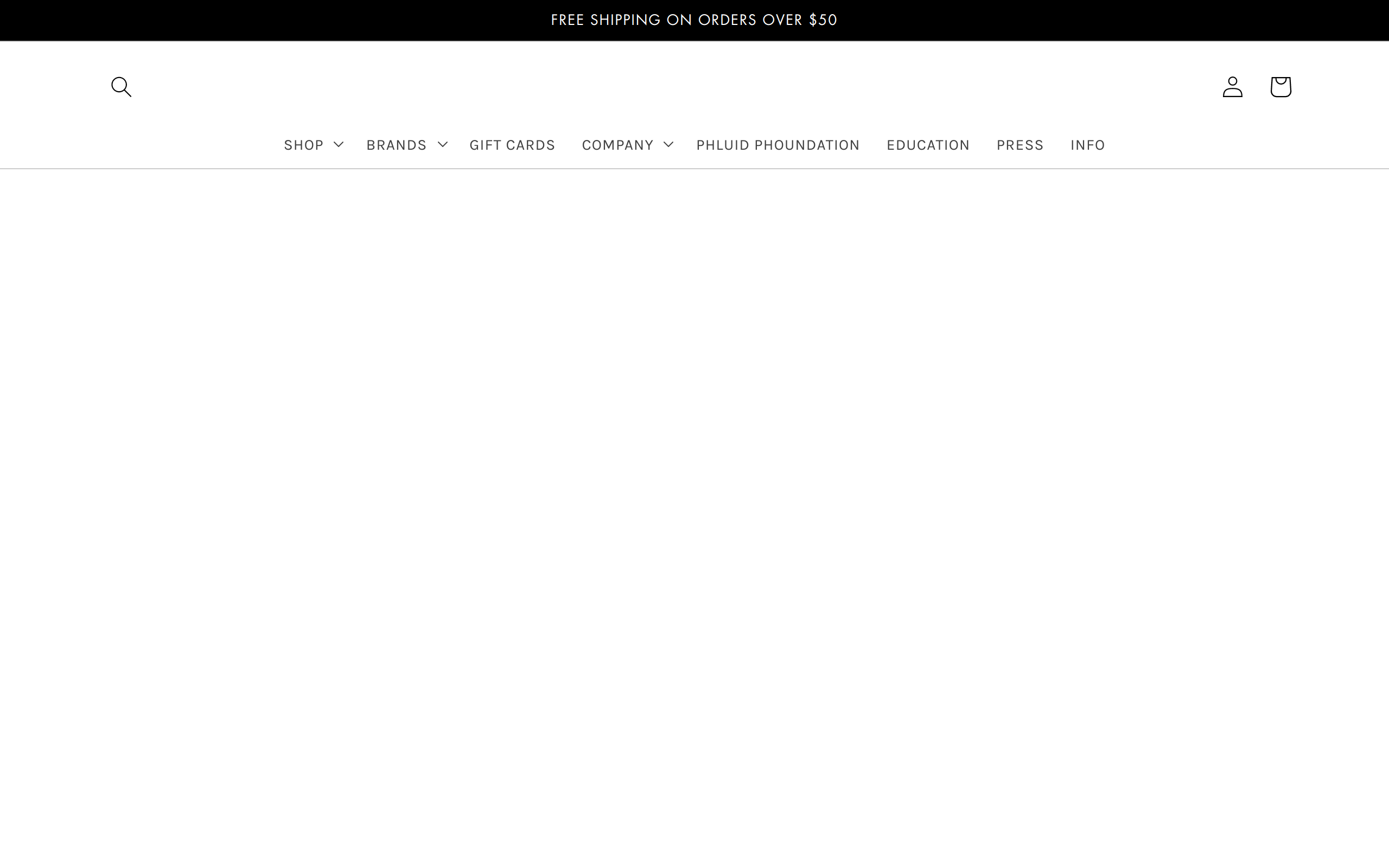Image resolution: width=1389 pixels, height=868 pixels.
Task: Click the empty logo area in header
Action: click(x=694, y=87)
